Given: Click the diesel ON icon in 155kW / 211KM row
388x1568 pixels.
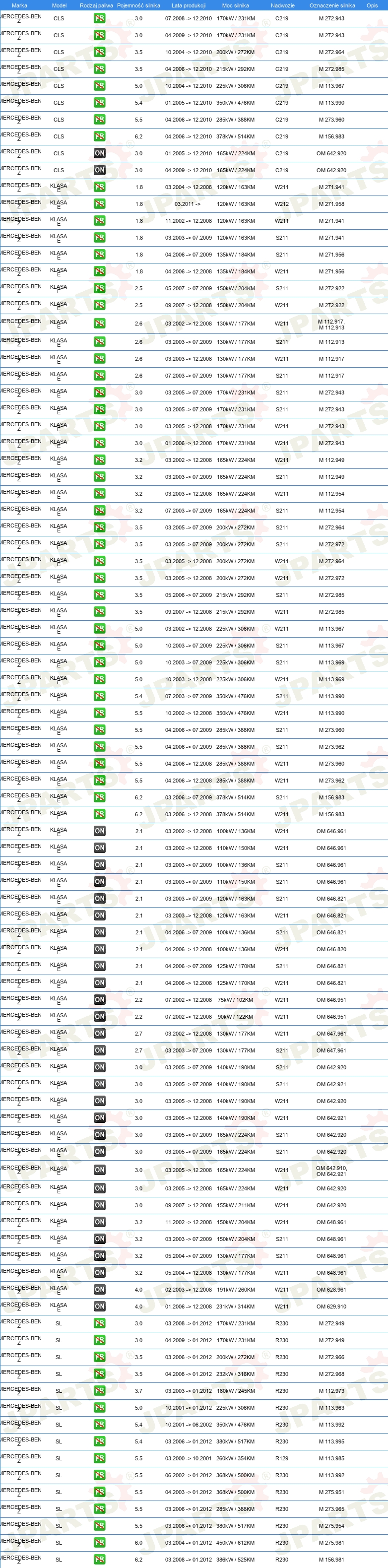Looking at the screenshot, I should [x=99, y=1206].
